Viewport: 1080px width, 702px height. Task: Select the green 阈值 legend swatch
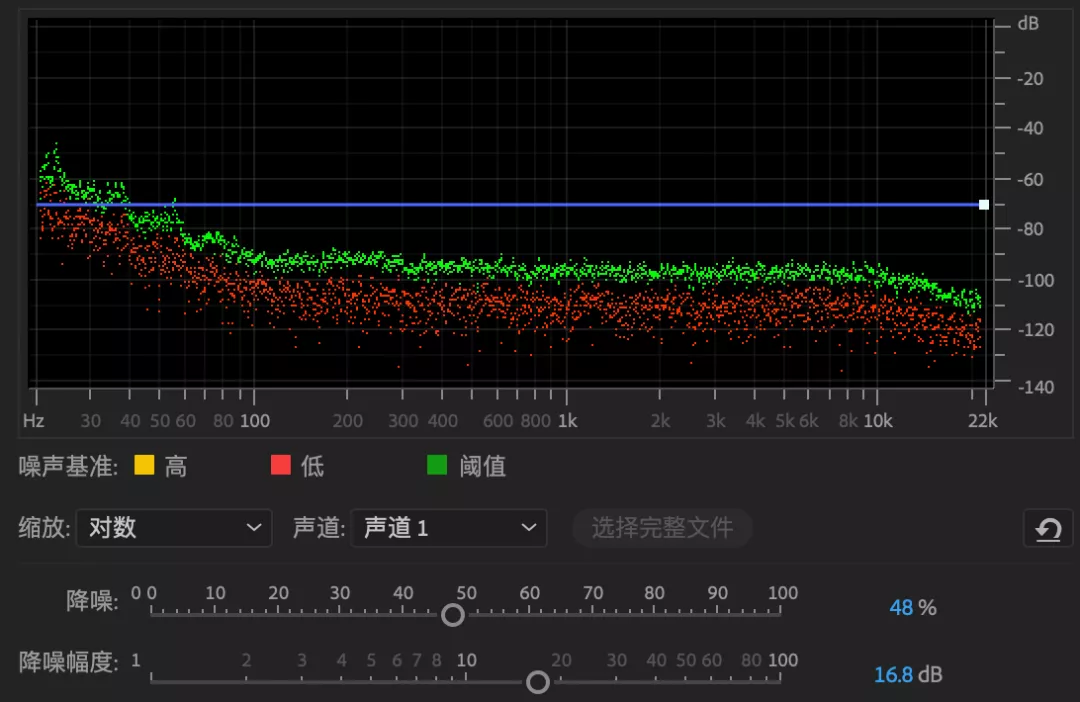click(x=437, y=466)
